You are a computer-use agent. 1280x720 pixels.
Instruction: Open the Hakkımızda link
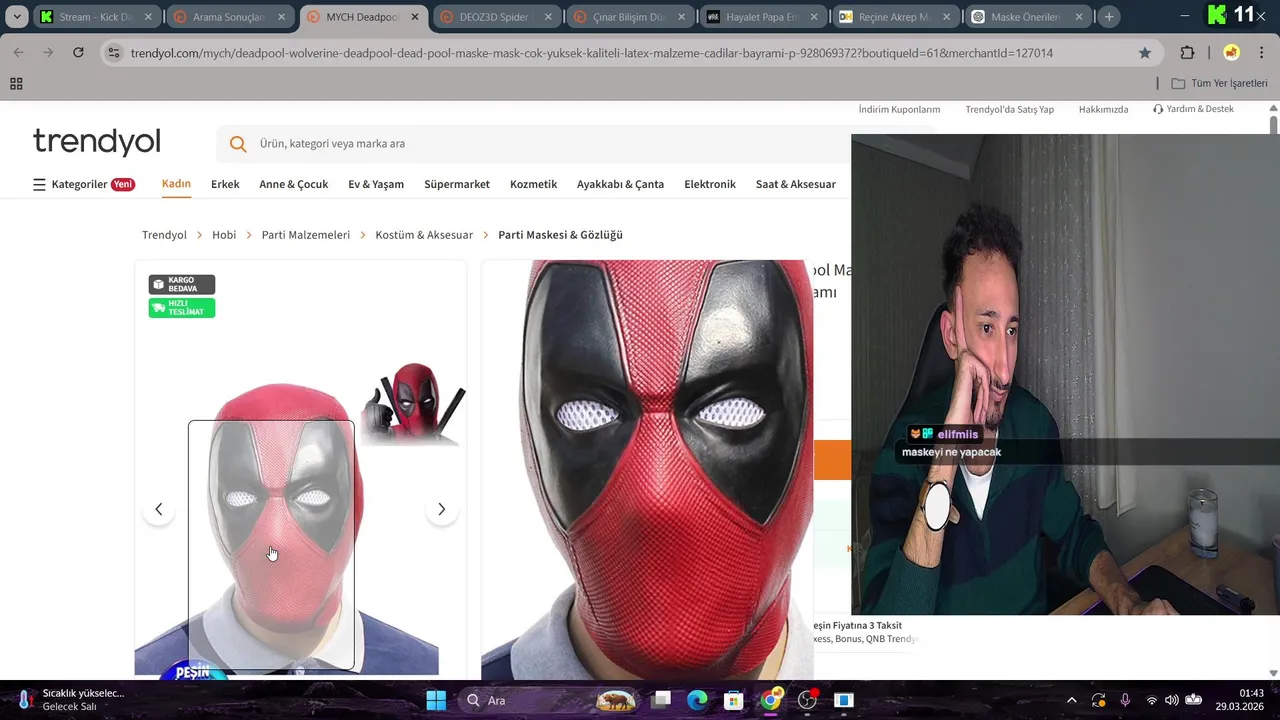pos(1103,109)
